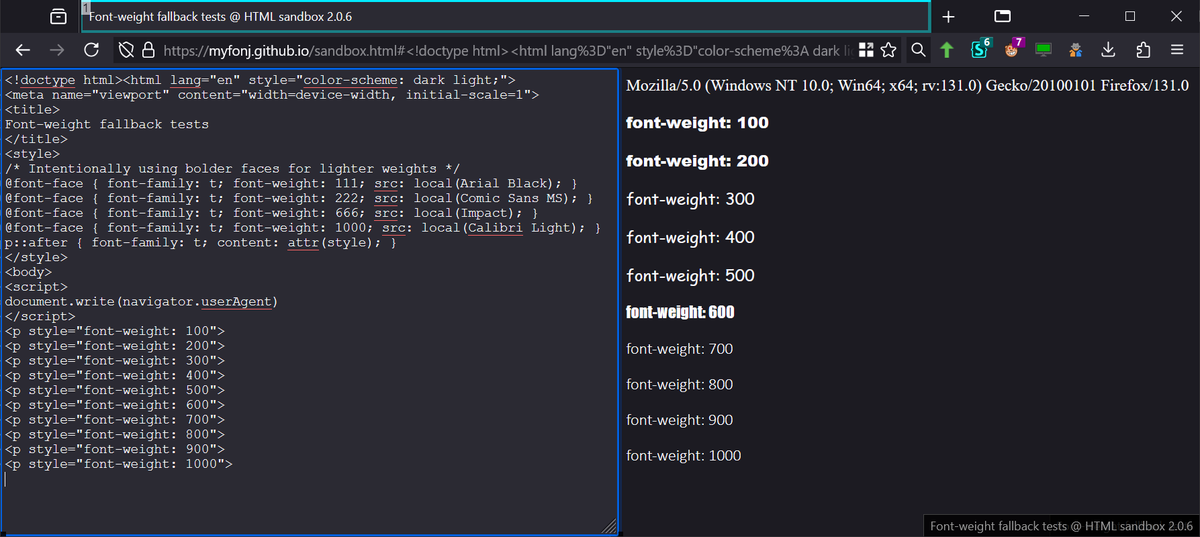This screenshot has height=537, width=1200.
Task: Click the 'font-weight: 800' rendered line
Action: pos(679,385)
